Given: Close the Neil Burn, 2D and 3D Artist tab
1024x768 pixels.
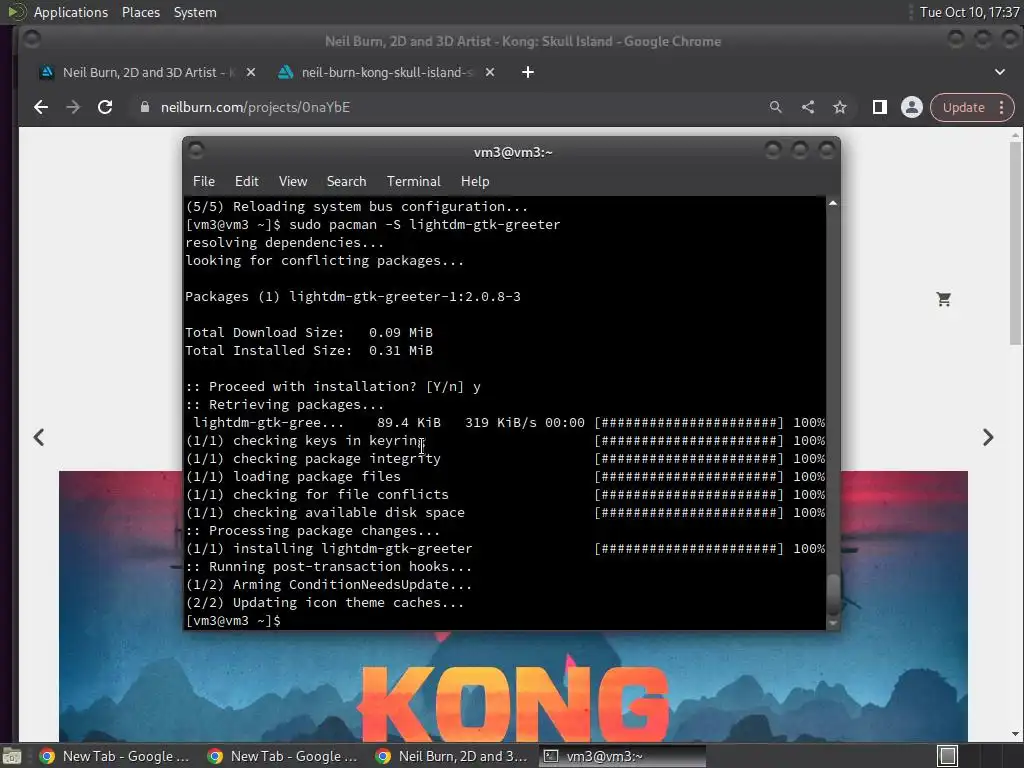Looking at the screenshot, I should point(250,72).
